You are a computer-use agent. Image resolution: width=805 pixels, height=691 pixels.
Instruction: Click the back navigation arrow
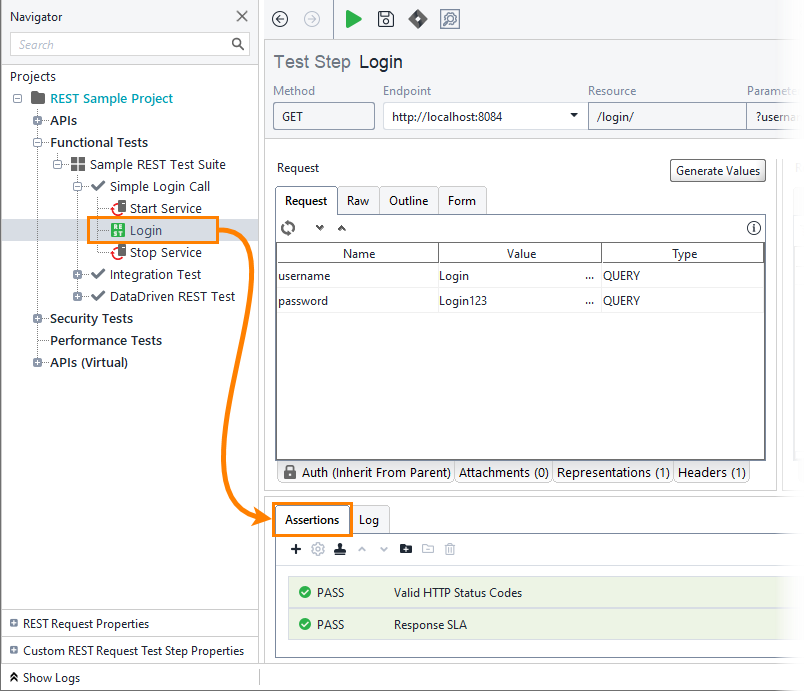pyautogui.click(x=279, y=19)
